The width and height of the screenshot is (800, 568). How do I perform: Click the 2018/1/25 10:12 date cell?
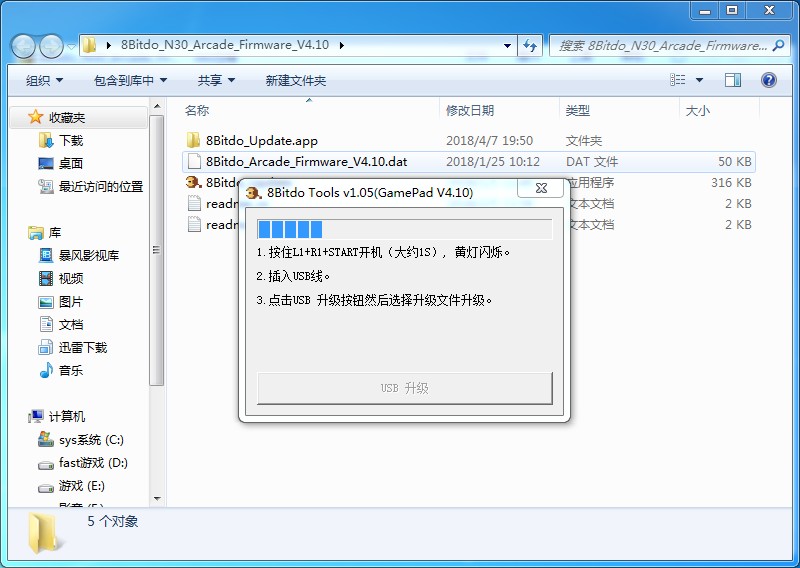493,162
